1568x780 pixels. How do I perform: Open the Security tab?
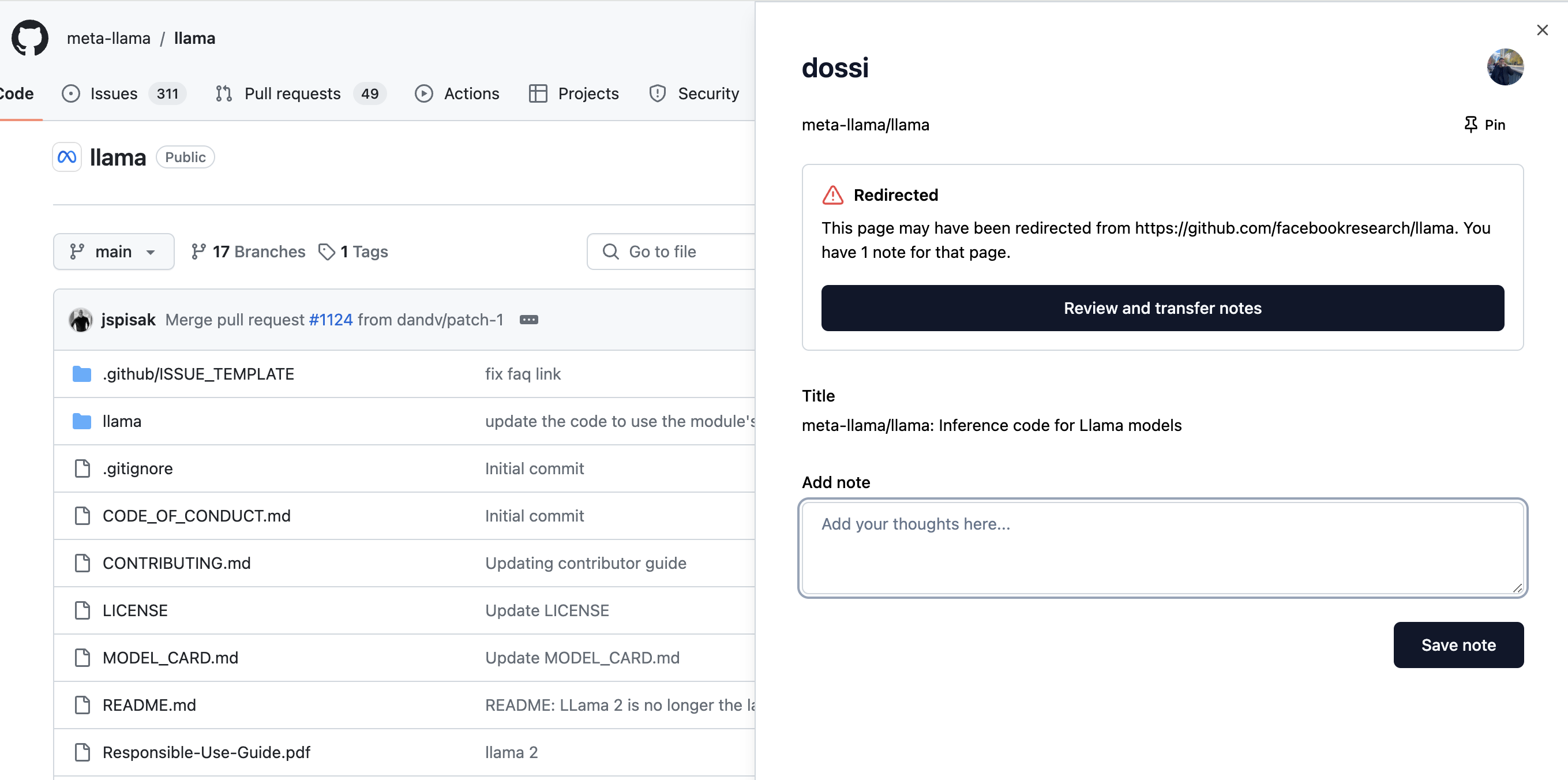(694, 94)
